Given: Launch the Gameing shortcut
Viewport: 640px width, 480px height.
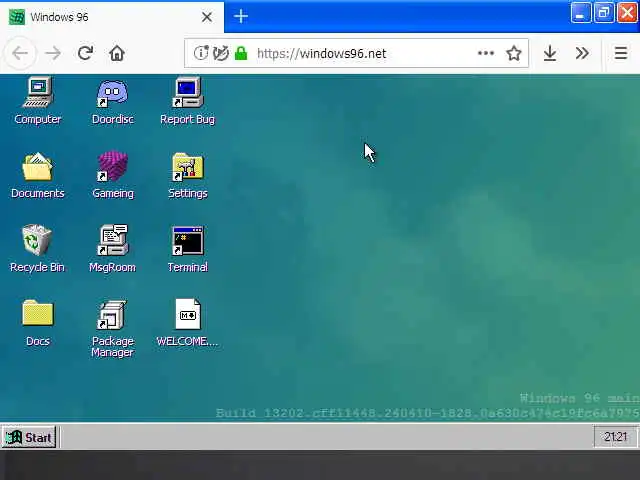Looking at the screenshot, I should 113,175.
